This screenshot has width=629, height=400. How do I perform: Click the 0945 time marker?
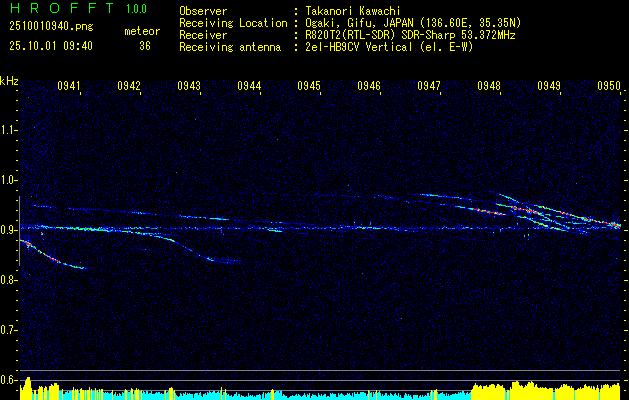click(x=309, y=85)
